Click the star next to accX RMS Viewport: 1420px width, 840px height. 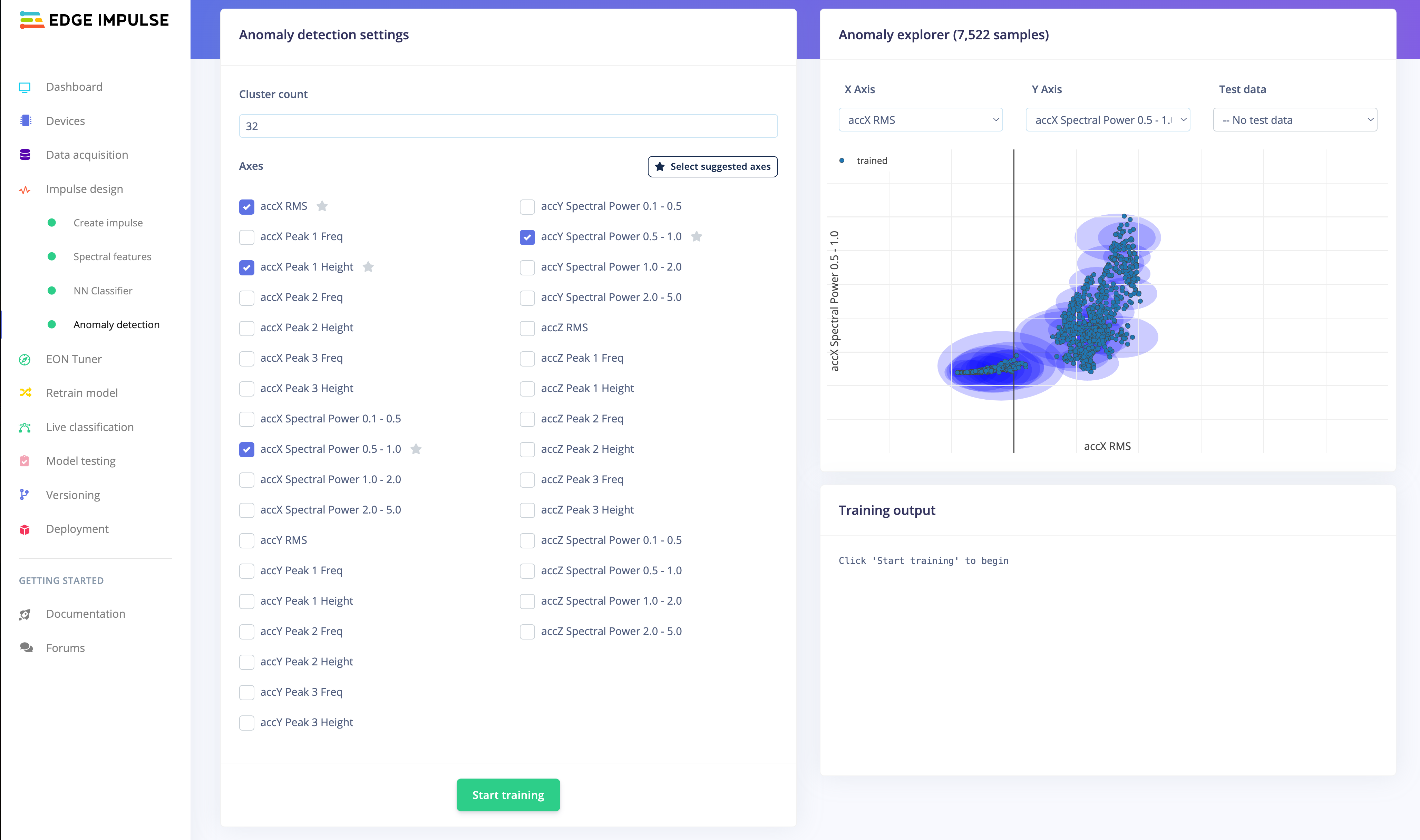(322, 206)
